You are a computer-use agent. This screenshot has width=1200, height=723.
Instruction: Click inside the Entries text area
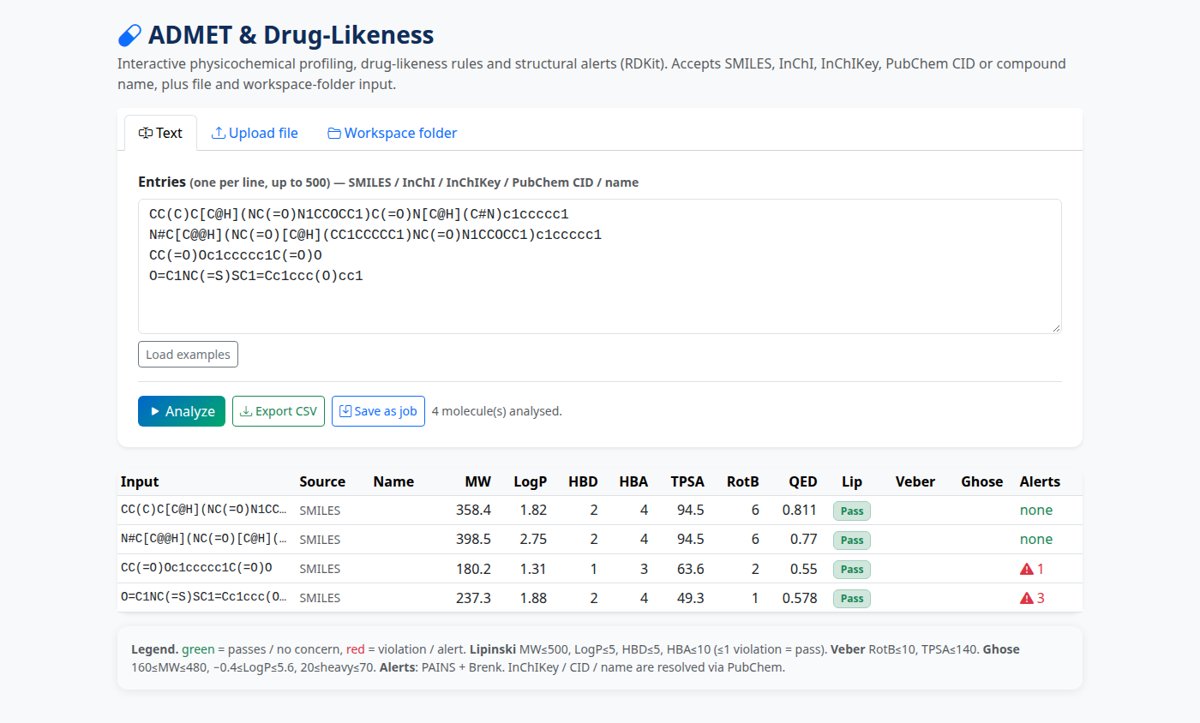pos(599,266)
